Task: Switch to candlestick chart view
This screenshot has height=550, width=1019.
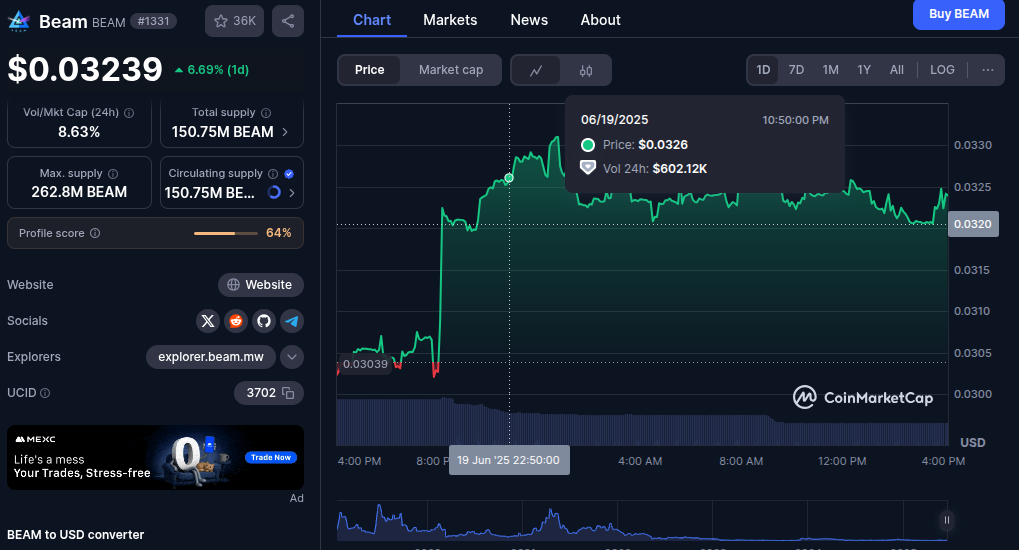Action: click(x=586, y=70)
